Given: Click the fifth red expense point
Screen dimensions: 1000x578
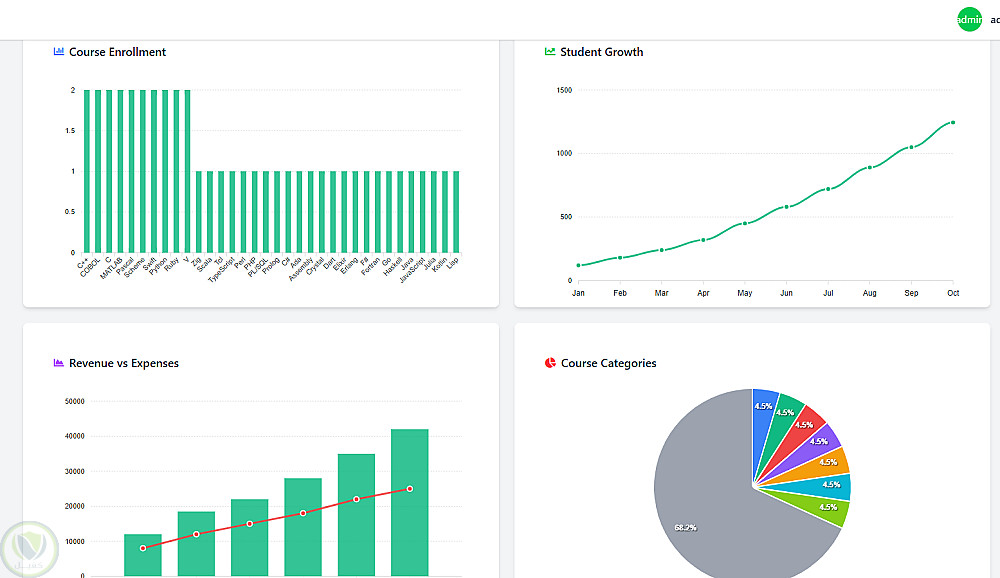Looking at the screenshot, I should 357,499.
